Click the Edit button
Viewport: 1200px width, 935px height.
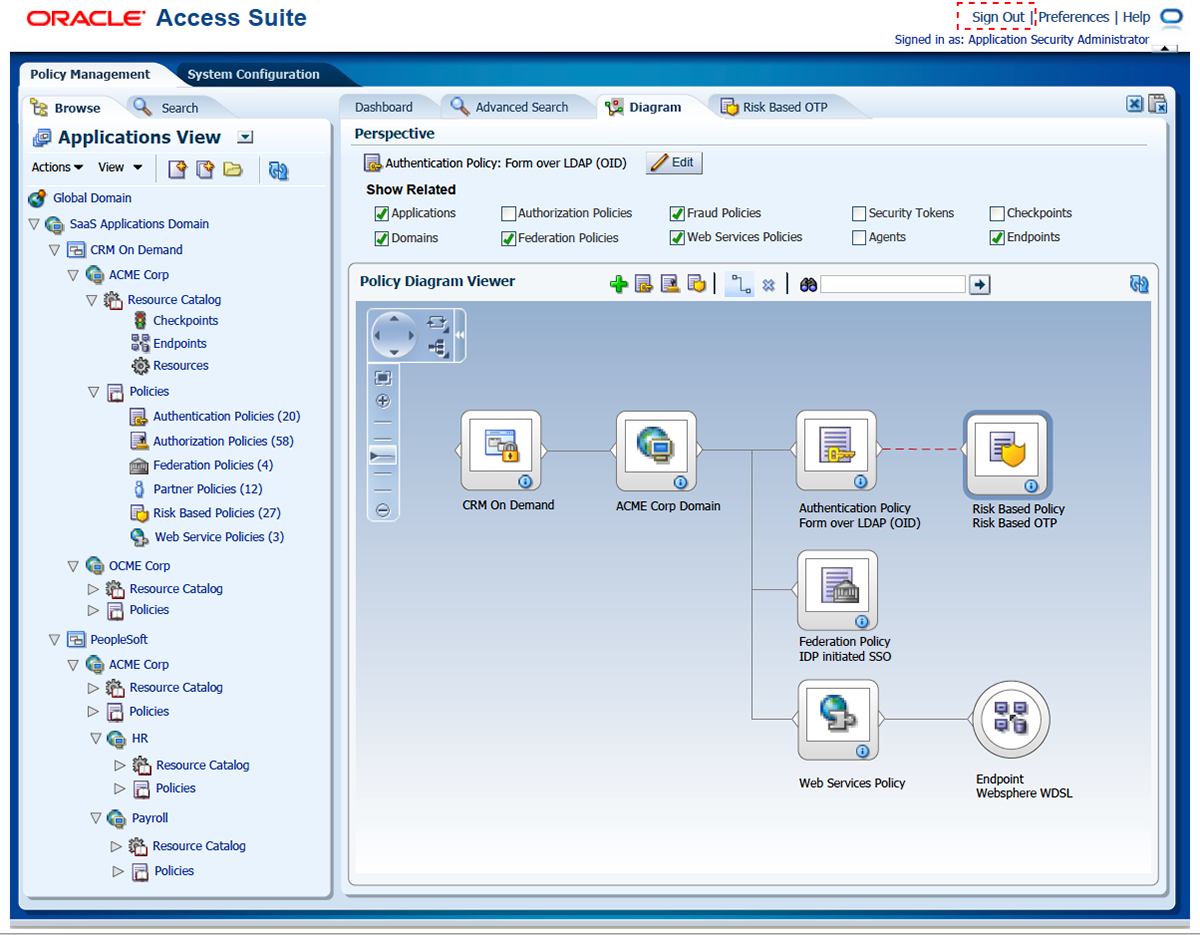674,163
